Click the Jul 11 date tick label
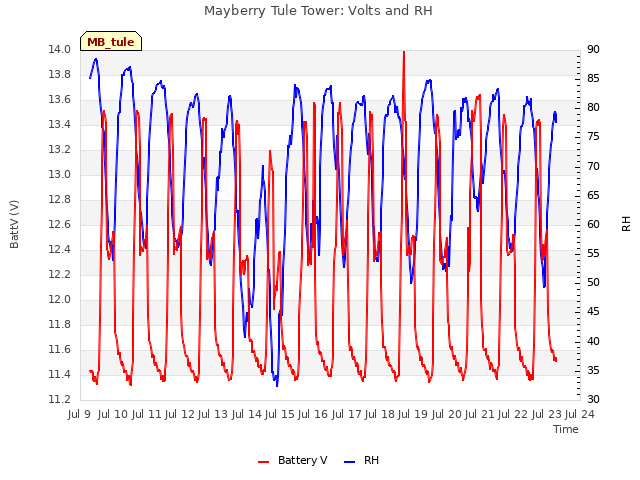Screen dimensions: 640x480 coord(146,414)
